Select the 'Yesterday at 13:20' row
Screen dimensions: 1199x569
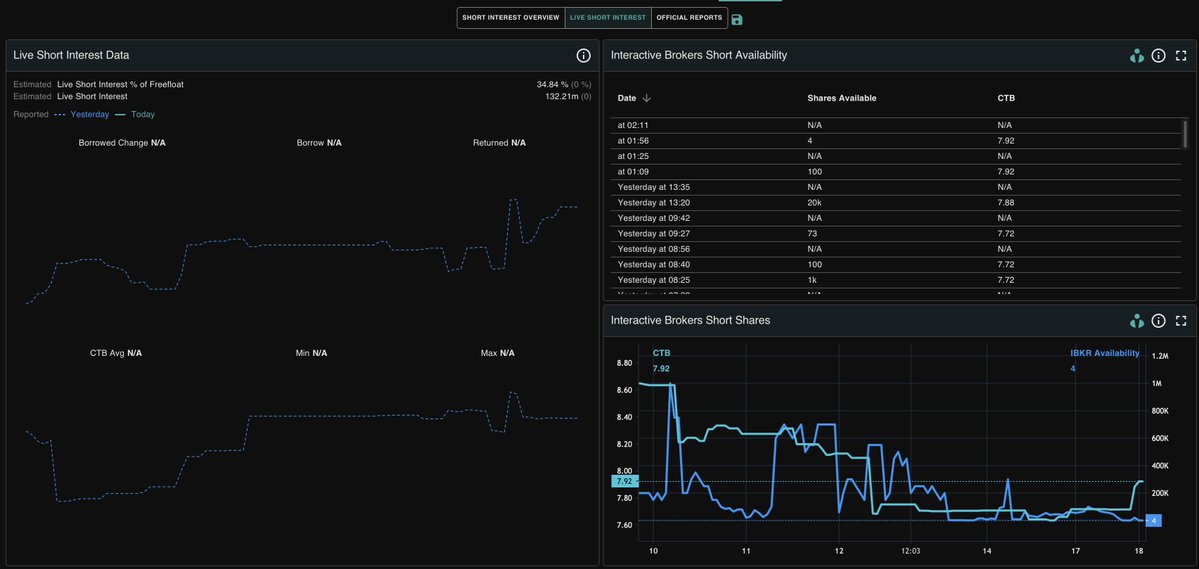pos(895,203)
